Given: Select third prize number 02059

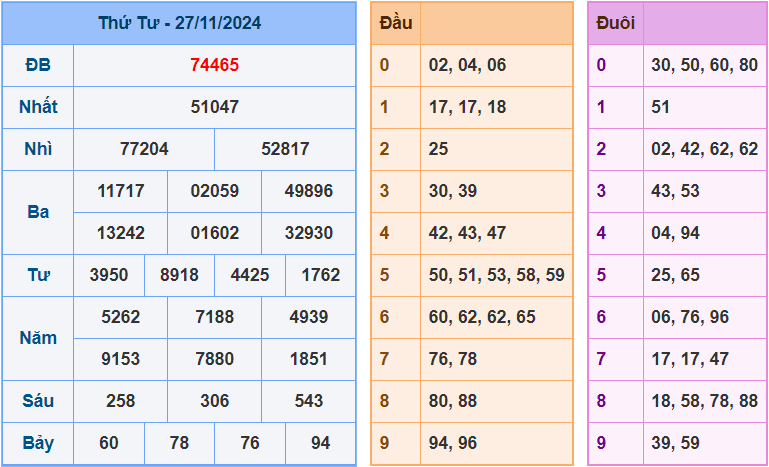Looking at the screenshot, I should click(214, 191).
